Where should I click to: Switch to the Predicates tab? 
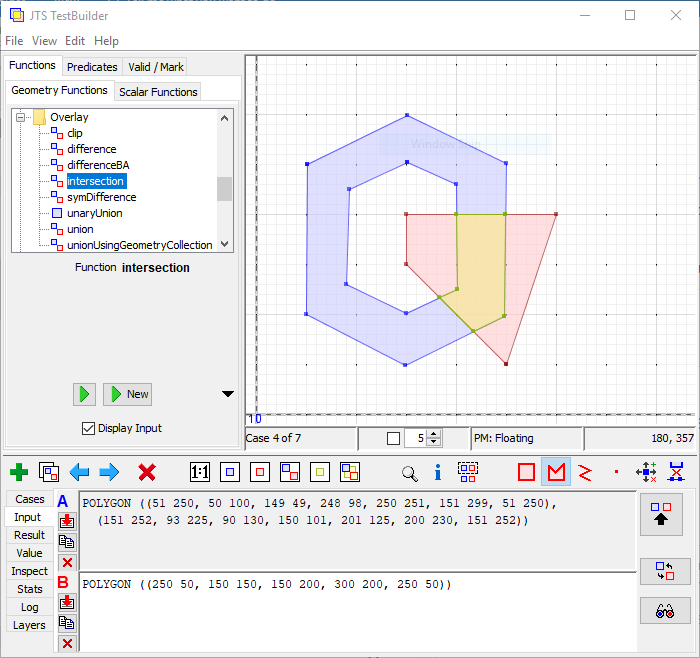pos(92,67)
